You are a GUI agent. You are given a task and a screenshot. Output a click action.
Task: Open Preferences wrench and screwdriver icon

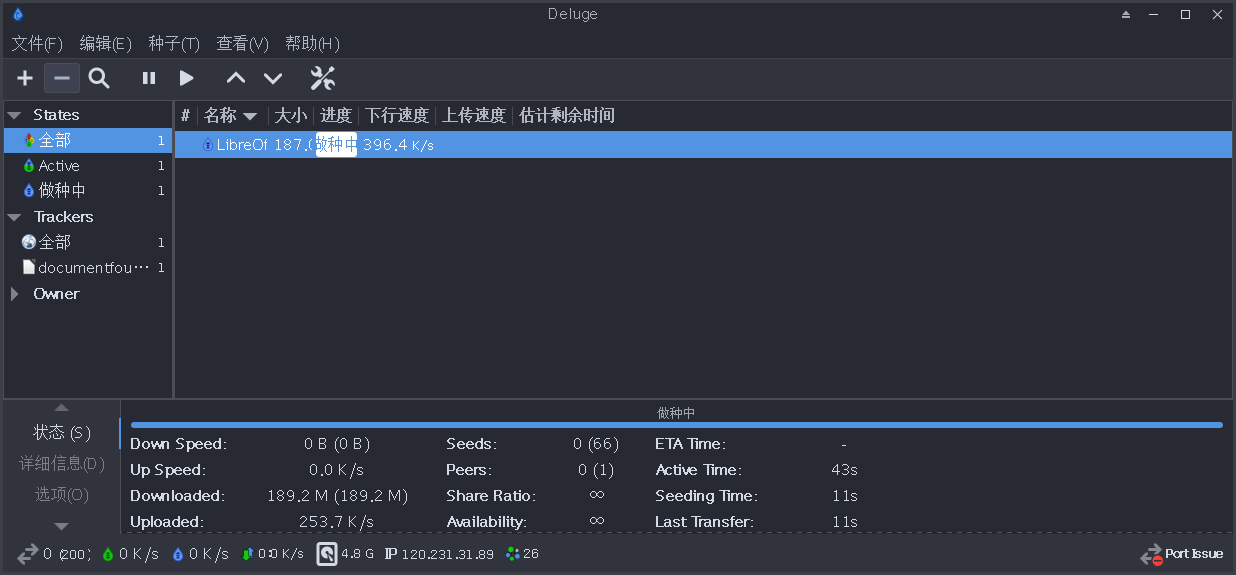[322, 78]
